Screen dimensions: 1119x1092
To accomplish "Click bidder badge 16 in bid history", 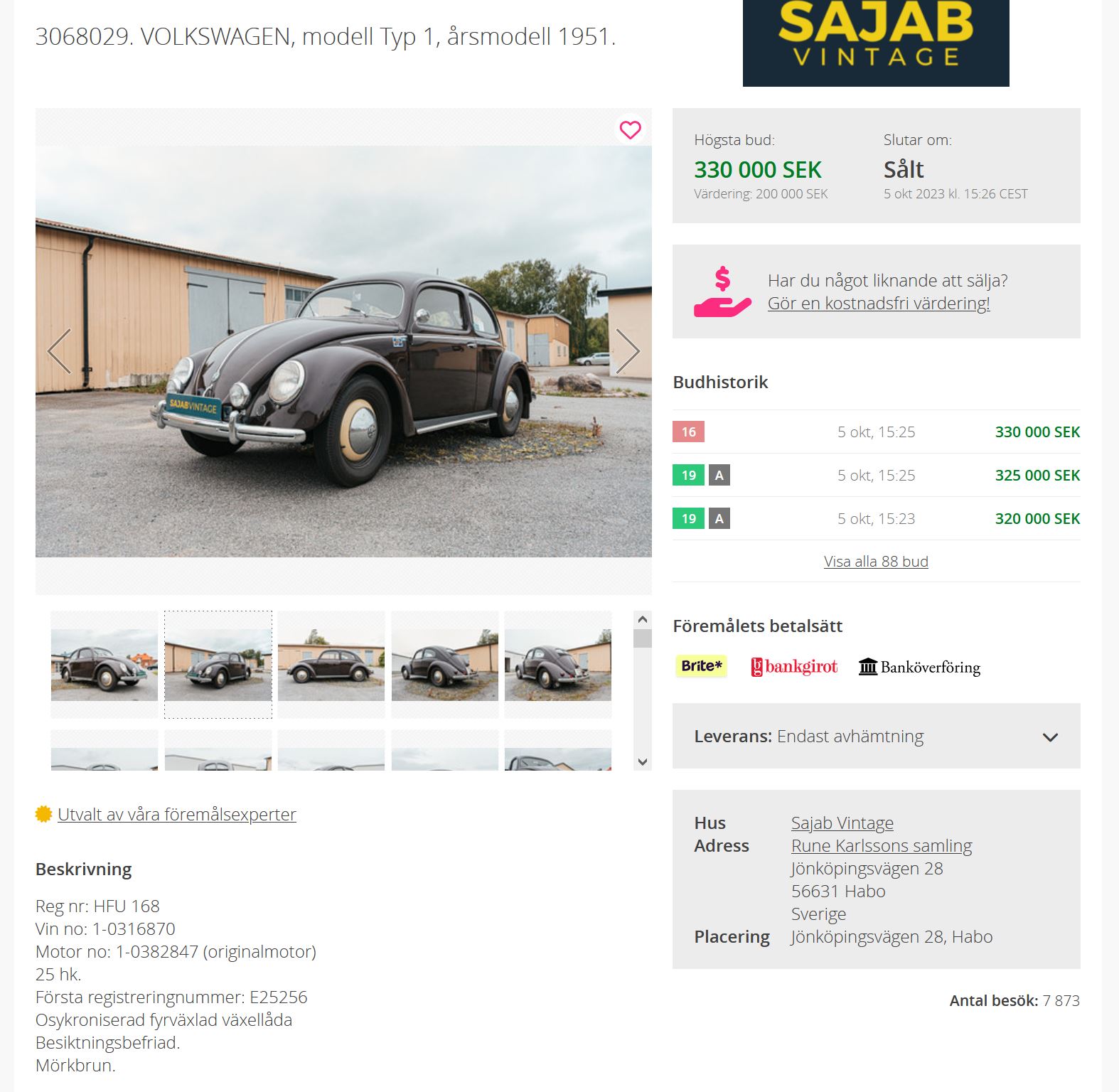I will [689, 432].
